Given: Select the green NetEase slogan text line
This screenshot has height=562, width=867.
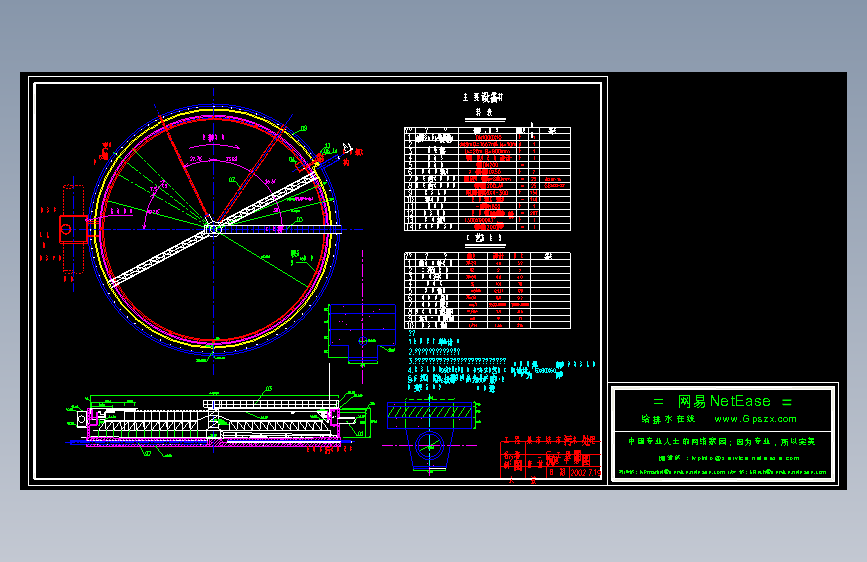Looking at the screenshot, I should [x=722, y=441].
